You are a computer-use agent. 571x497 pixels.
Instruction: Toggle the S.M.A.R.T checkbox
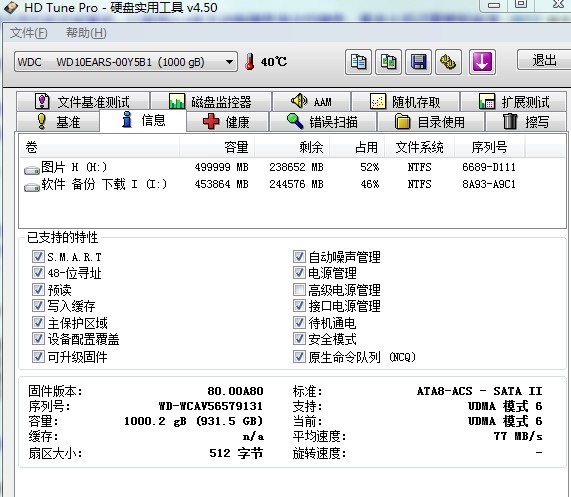tap(38, 257)
